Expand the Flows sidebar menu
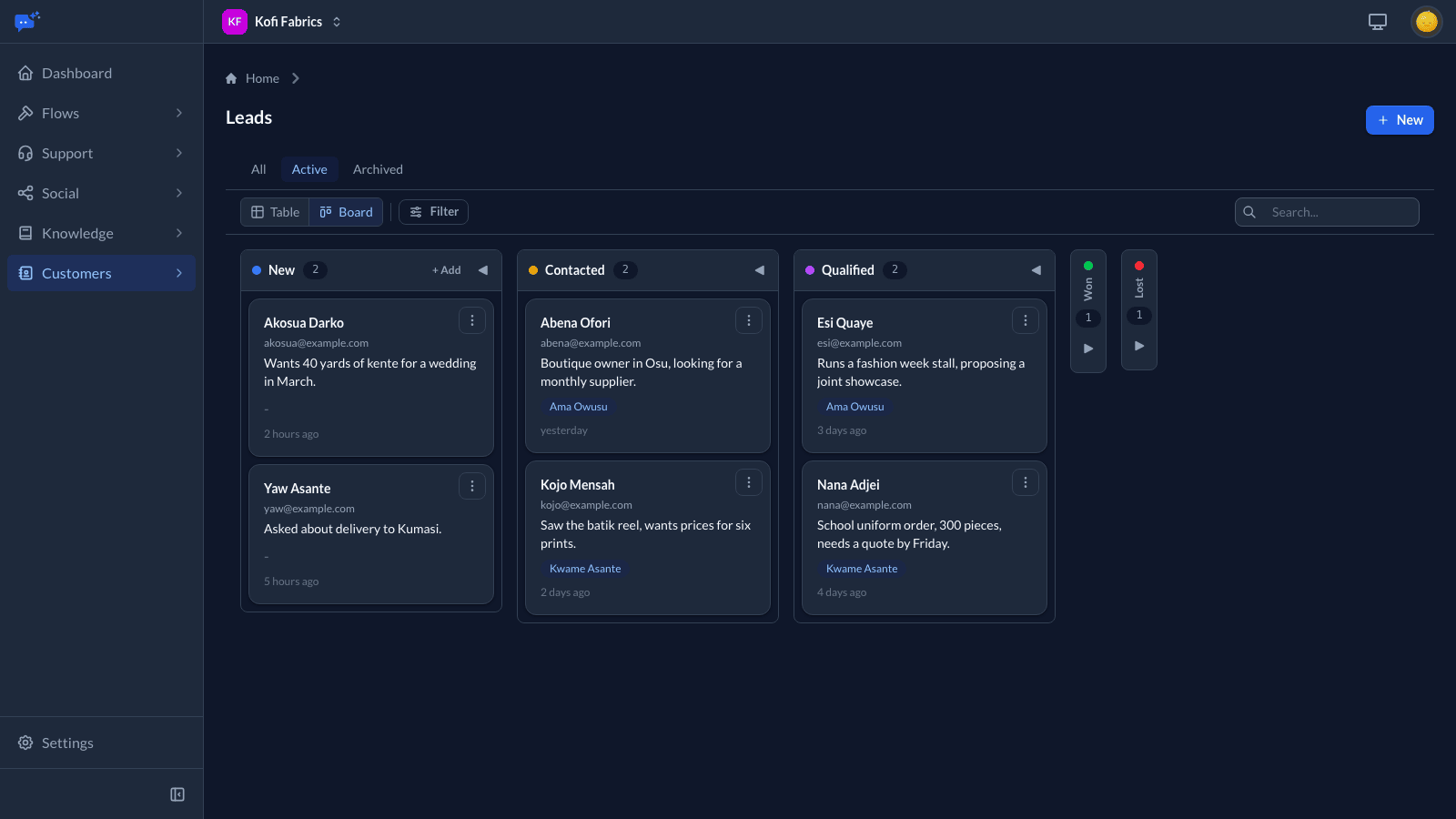This screenshot has width=1456, height=819. 101,113
